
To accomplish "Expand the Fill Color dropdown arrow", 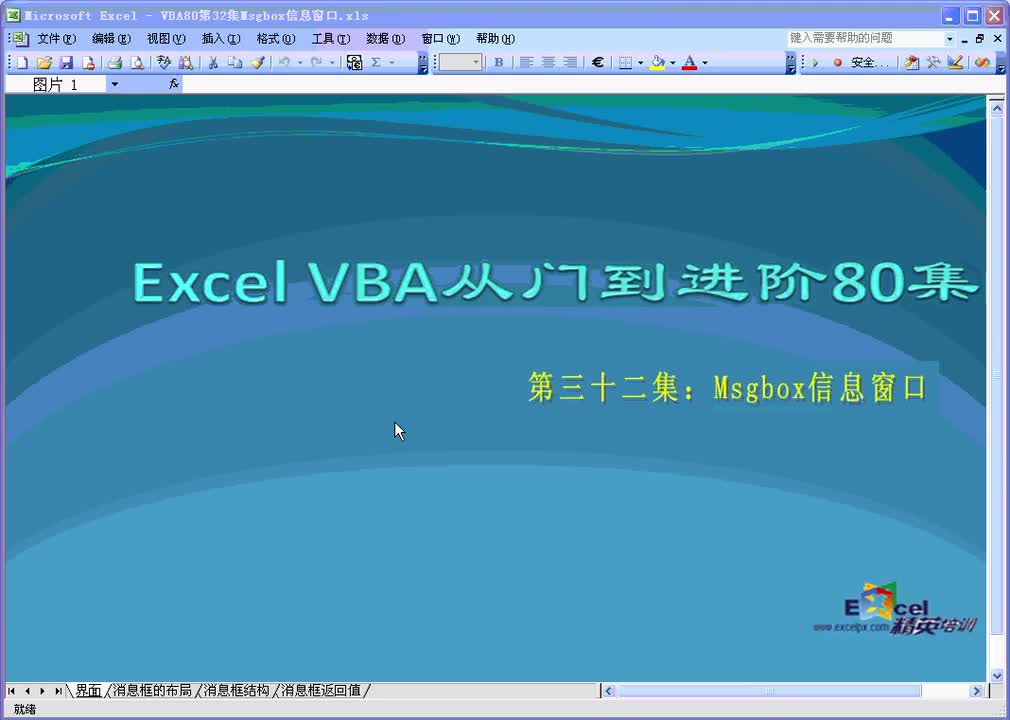I will coord(672,62).
